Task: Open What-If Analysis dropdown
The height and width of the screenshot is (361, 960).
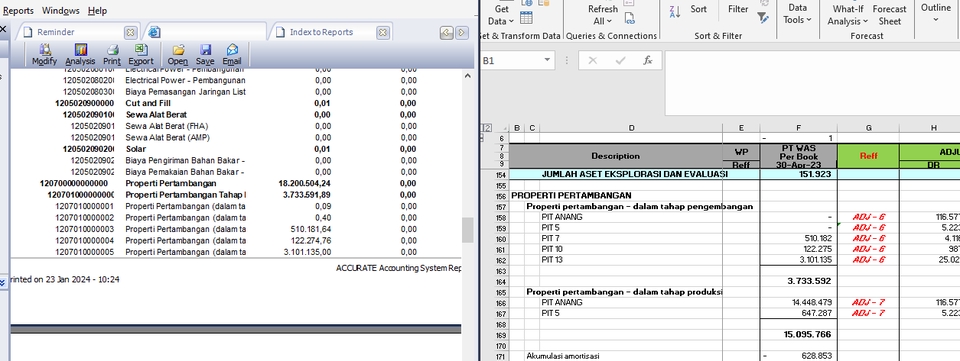Action: pyautogui.click(x=848, y=15)
